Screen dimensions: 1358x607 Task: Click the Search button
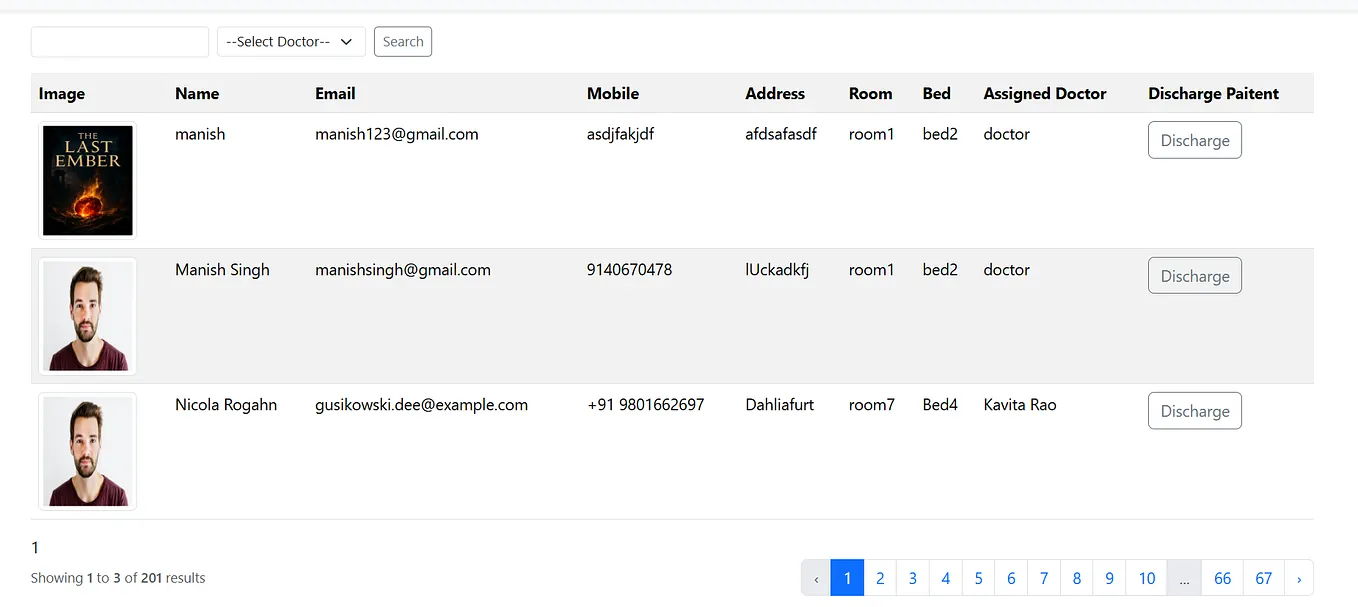(x=402, y=41)
